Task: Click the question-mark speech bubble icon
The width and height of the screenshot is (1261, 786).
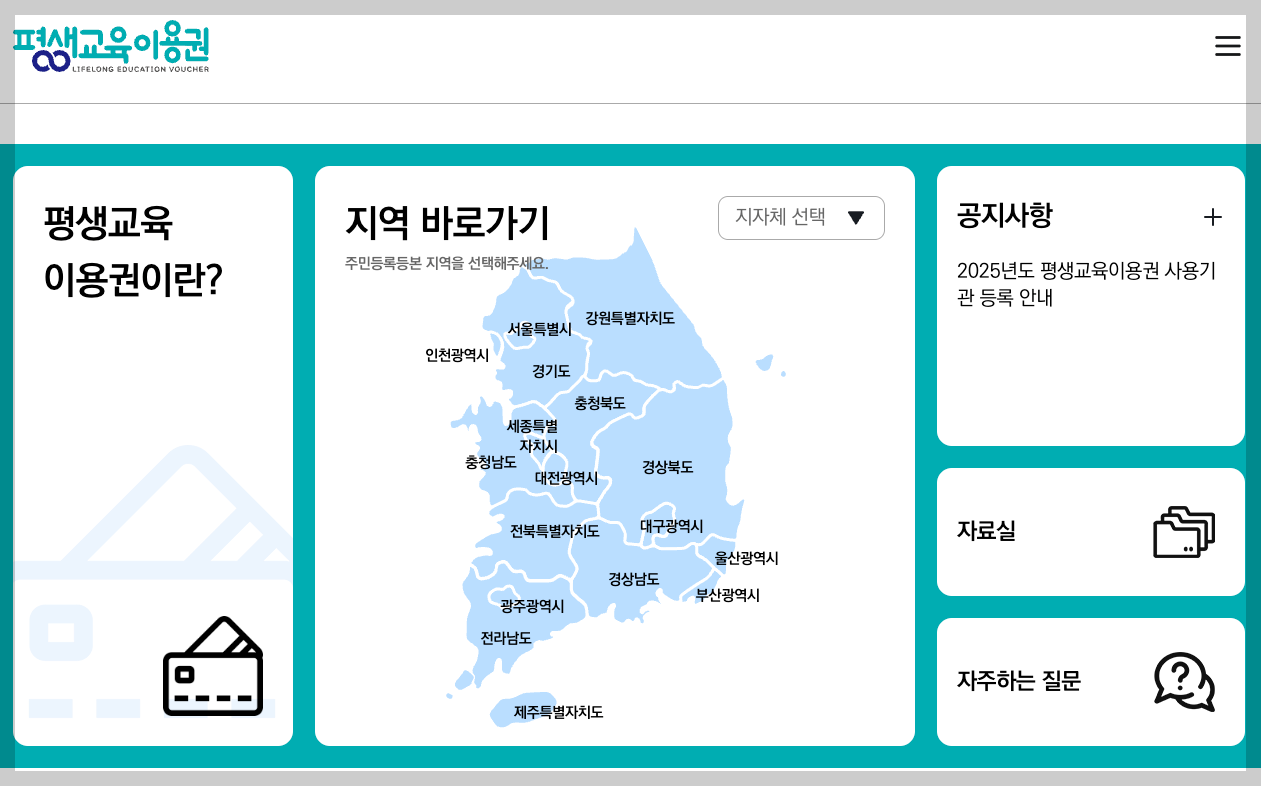Action: 1183,681
